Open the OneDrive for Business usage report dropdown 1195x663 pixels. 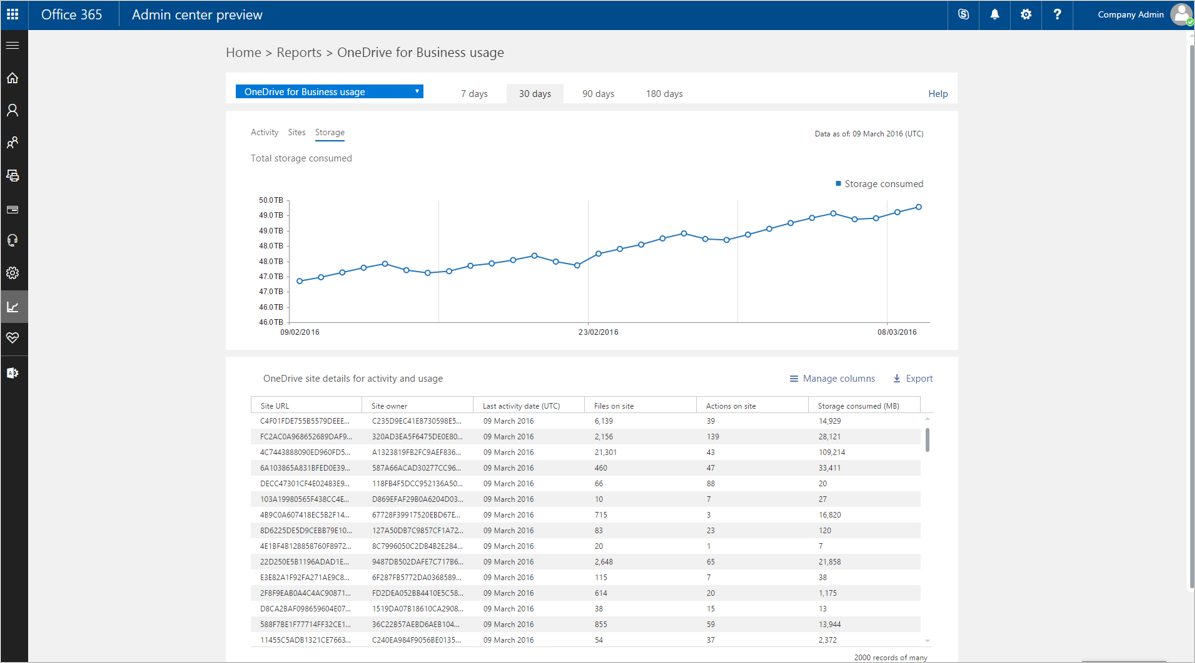[329, 90]
